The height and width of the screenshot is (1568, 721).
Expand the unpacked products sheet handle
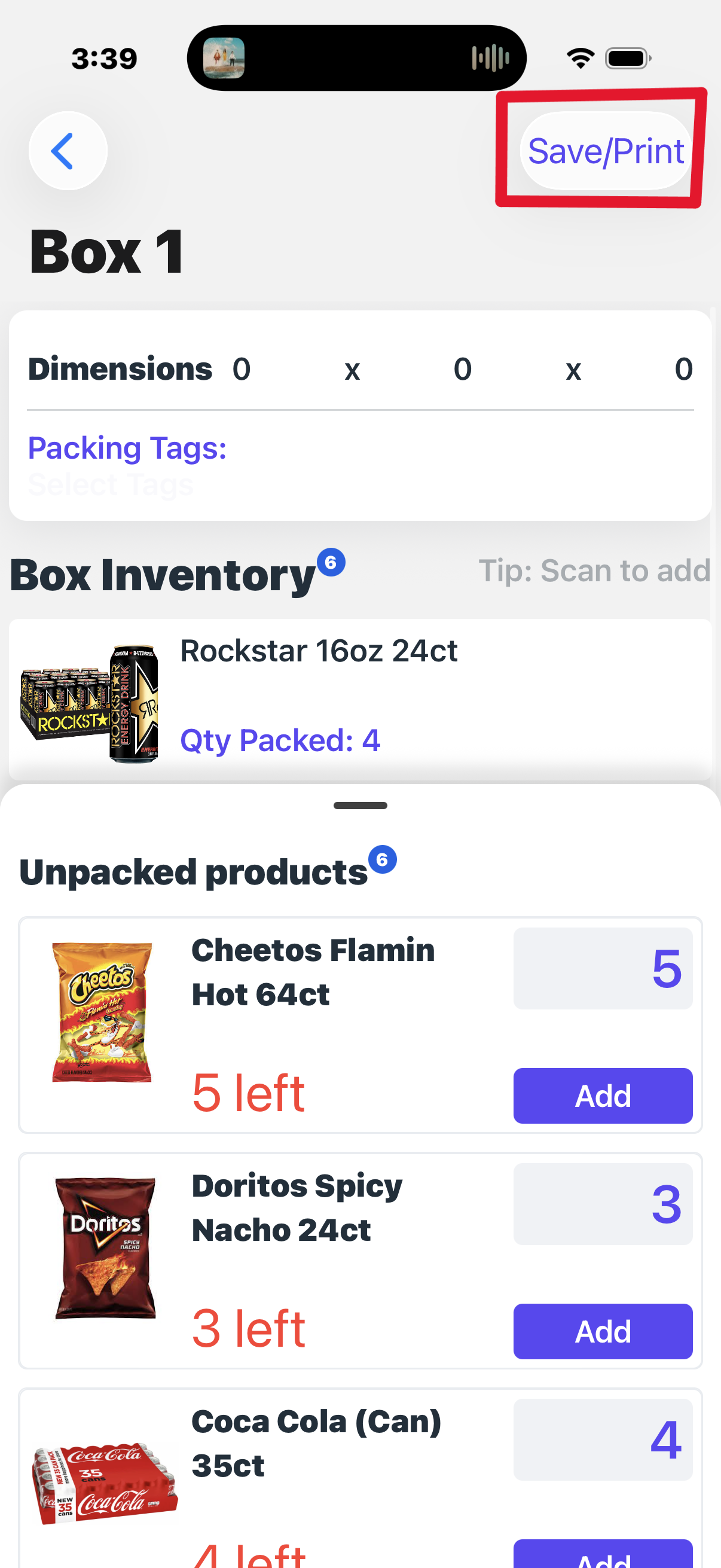[x=360, y=806]
